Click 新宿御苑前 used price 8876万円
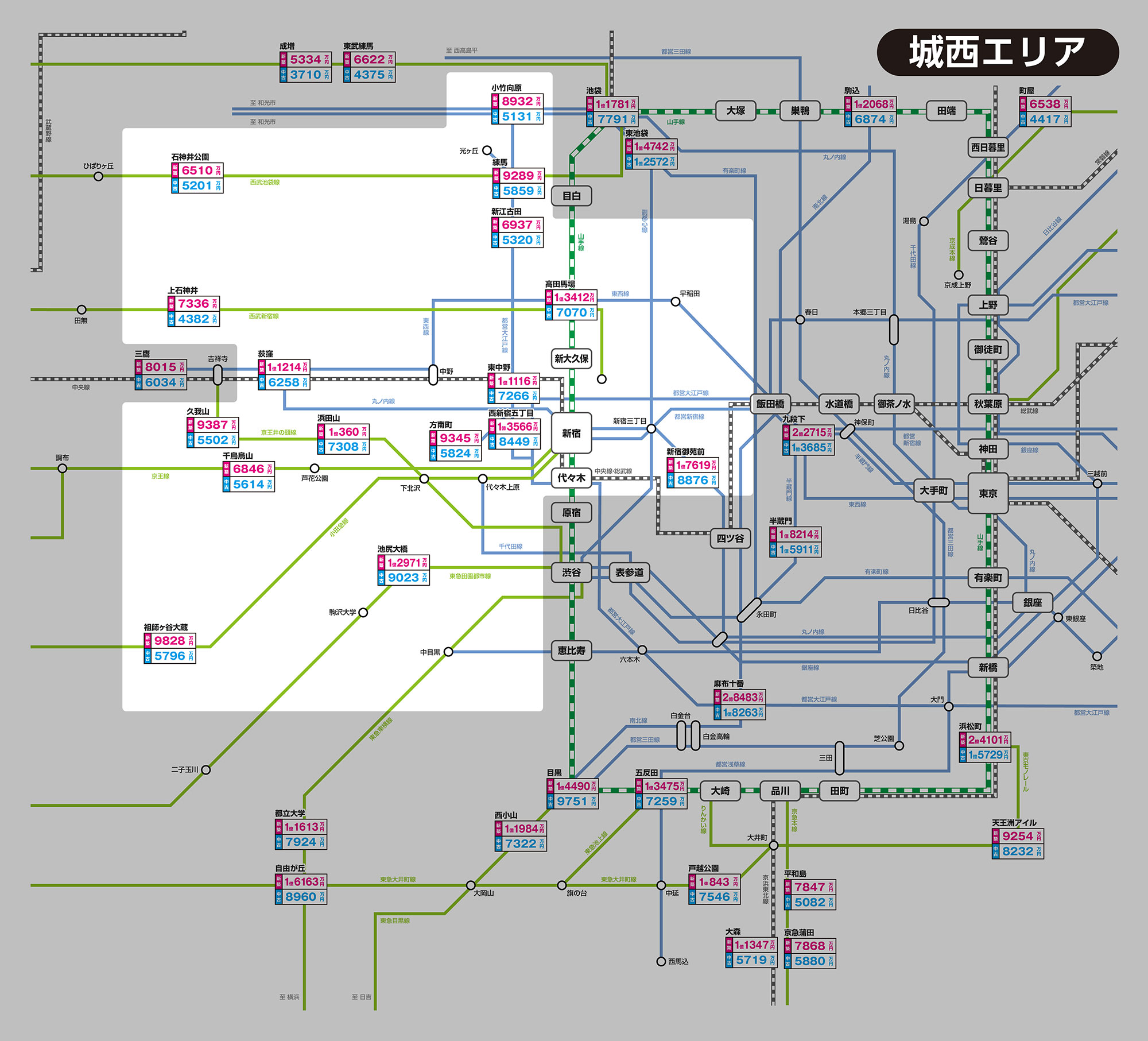The image size is (1148, 1041). [692, 480]
